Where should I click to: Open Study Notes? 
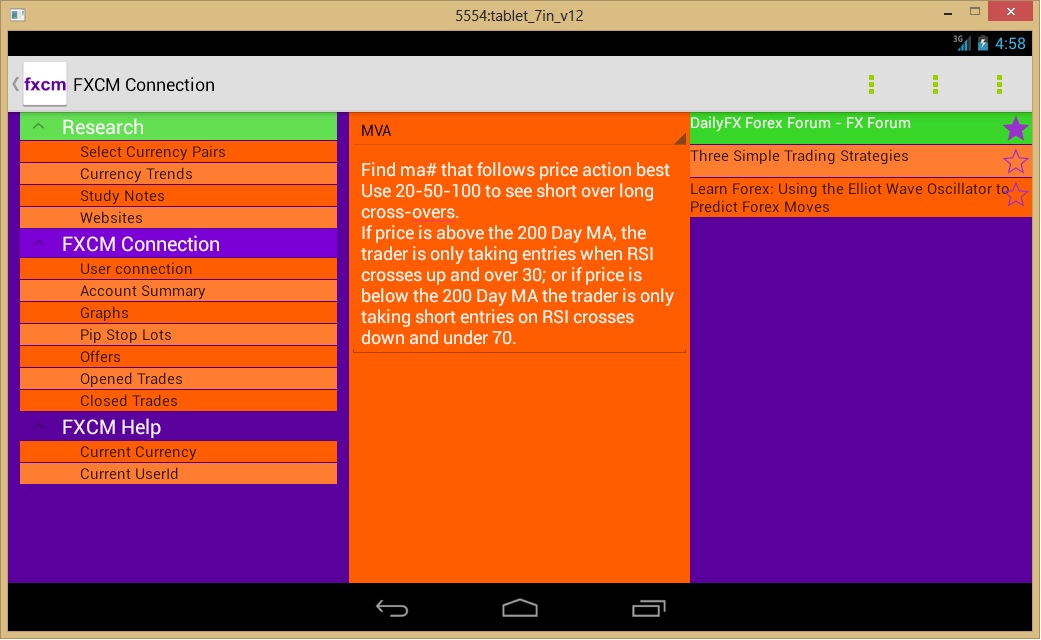[178, 196]
